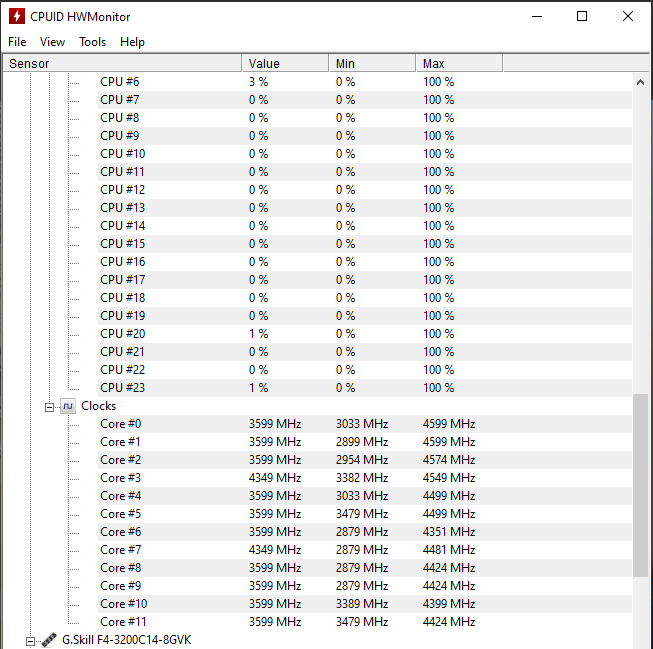Select the Core #8 clock row
653x649 pixels.
[365, 567]
